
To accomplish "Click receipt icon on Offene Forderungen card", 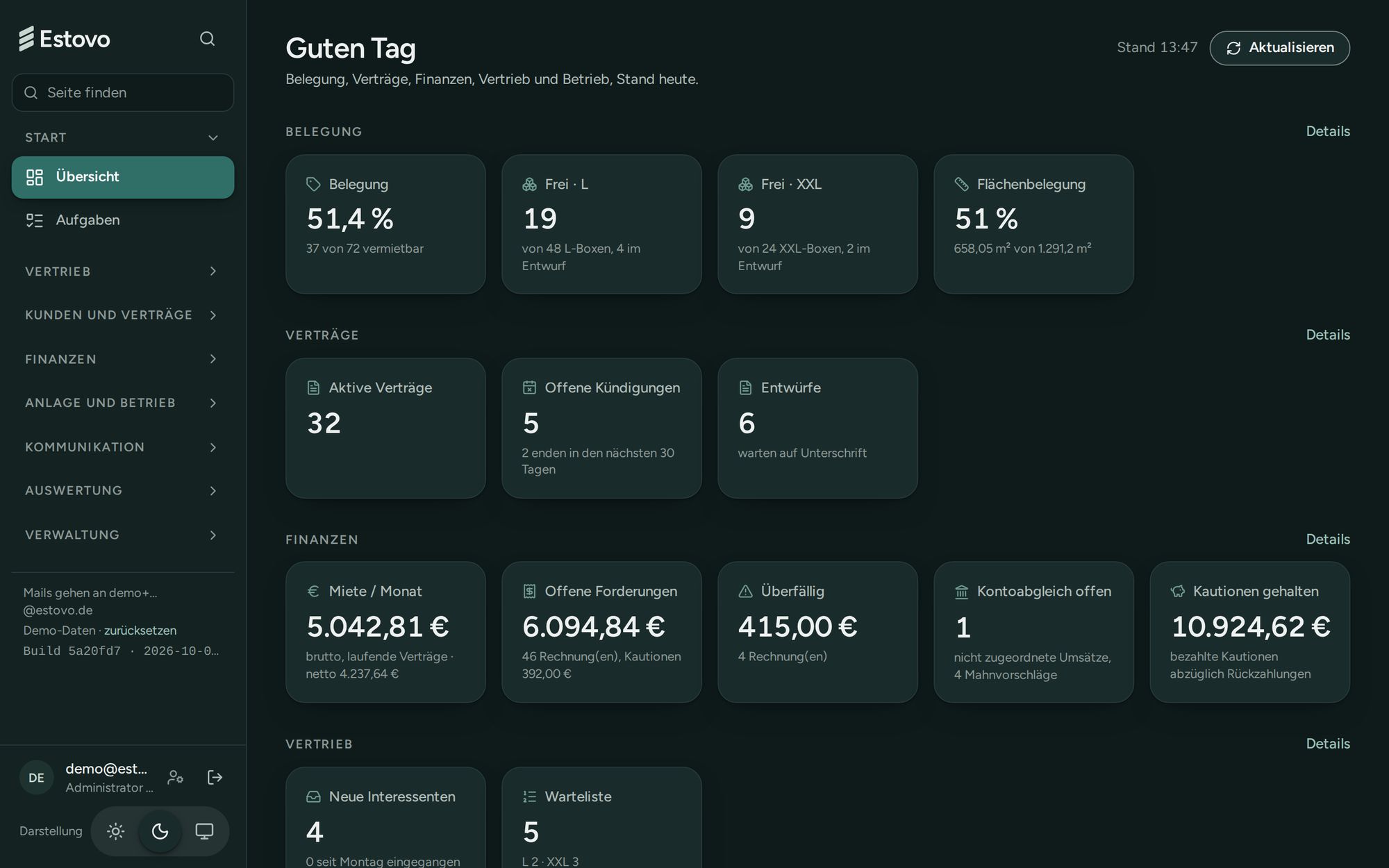I will [529, 591].
